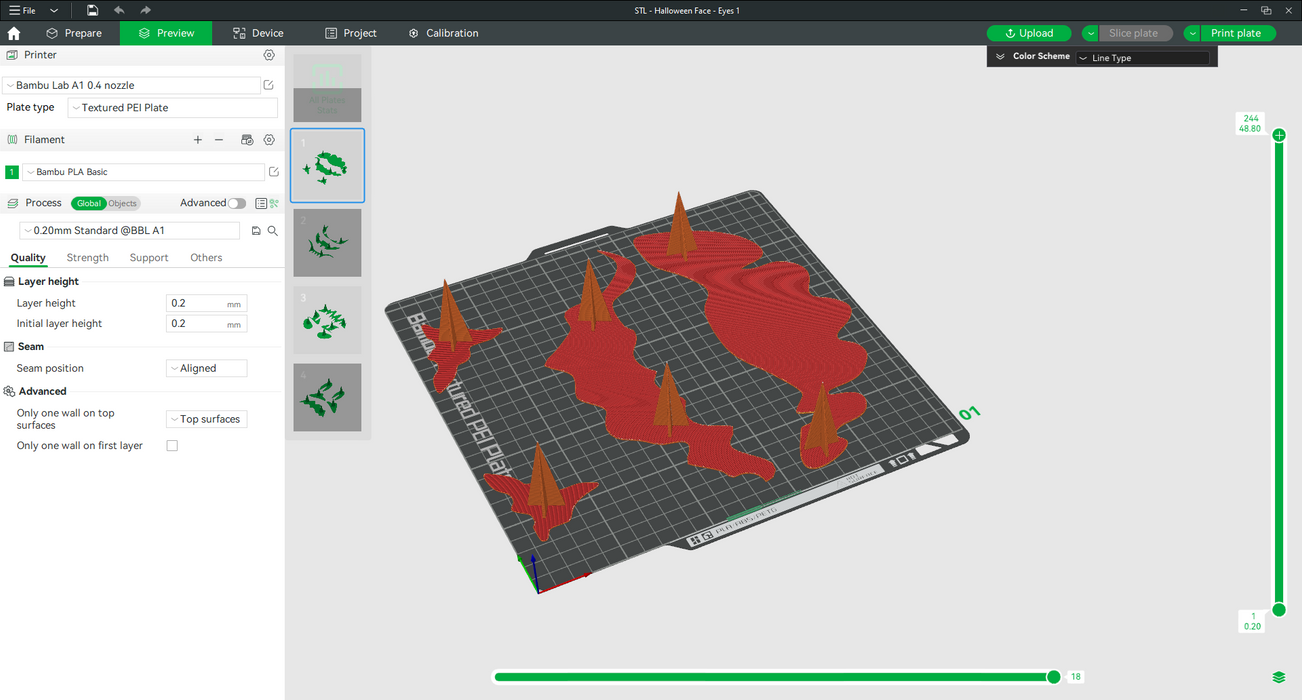The height and width of the screenshot is (700, 1302).
Task: Click the layers icon at bottom right
Action: pos(1279,677)
